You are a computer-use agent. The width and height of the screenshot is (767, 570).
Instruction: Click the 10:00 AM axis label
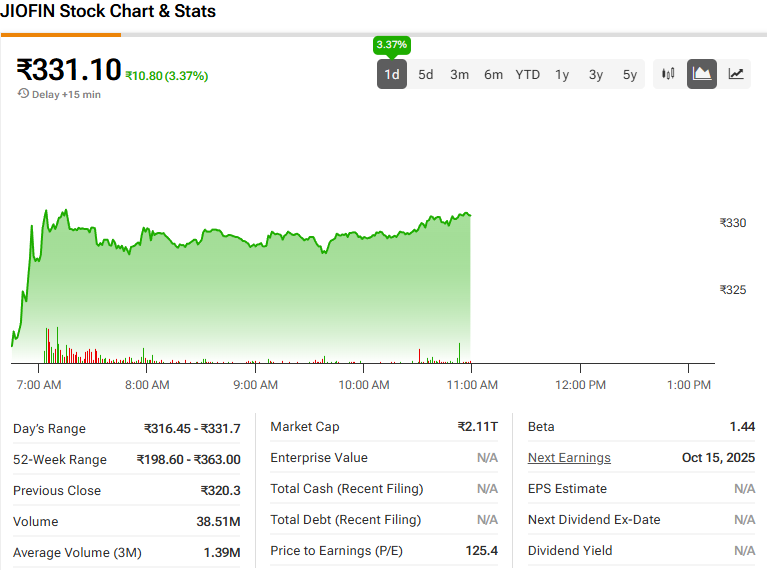click(364, 385)
